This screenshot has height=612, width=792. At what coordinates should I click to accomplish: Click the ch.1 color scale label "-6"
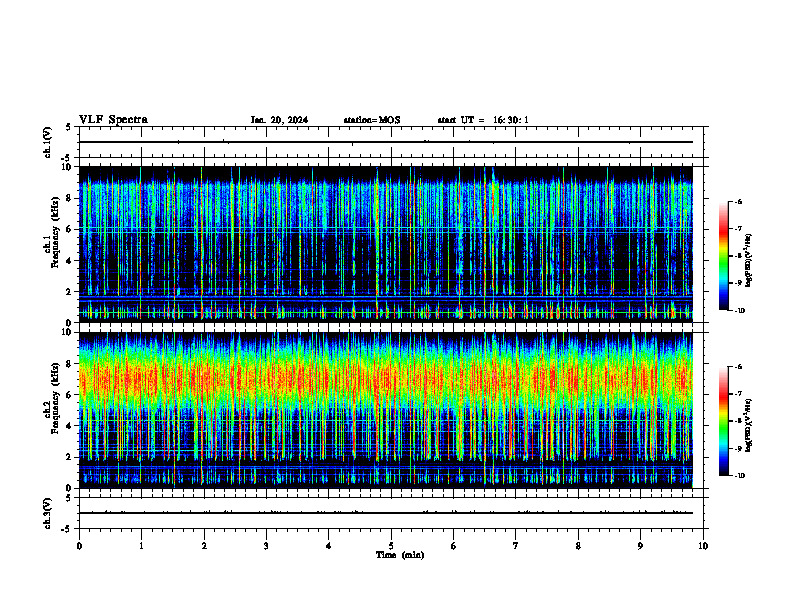[738, 201]
